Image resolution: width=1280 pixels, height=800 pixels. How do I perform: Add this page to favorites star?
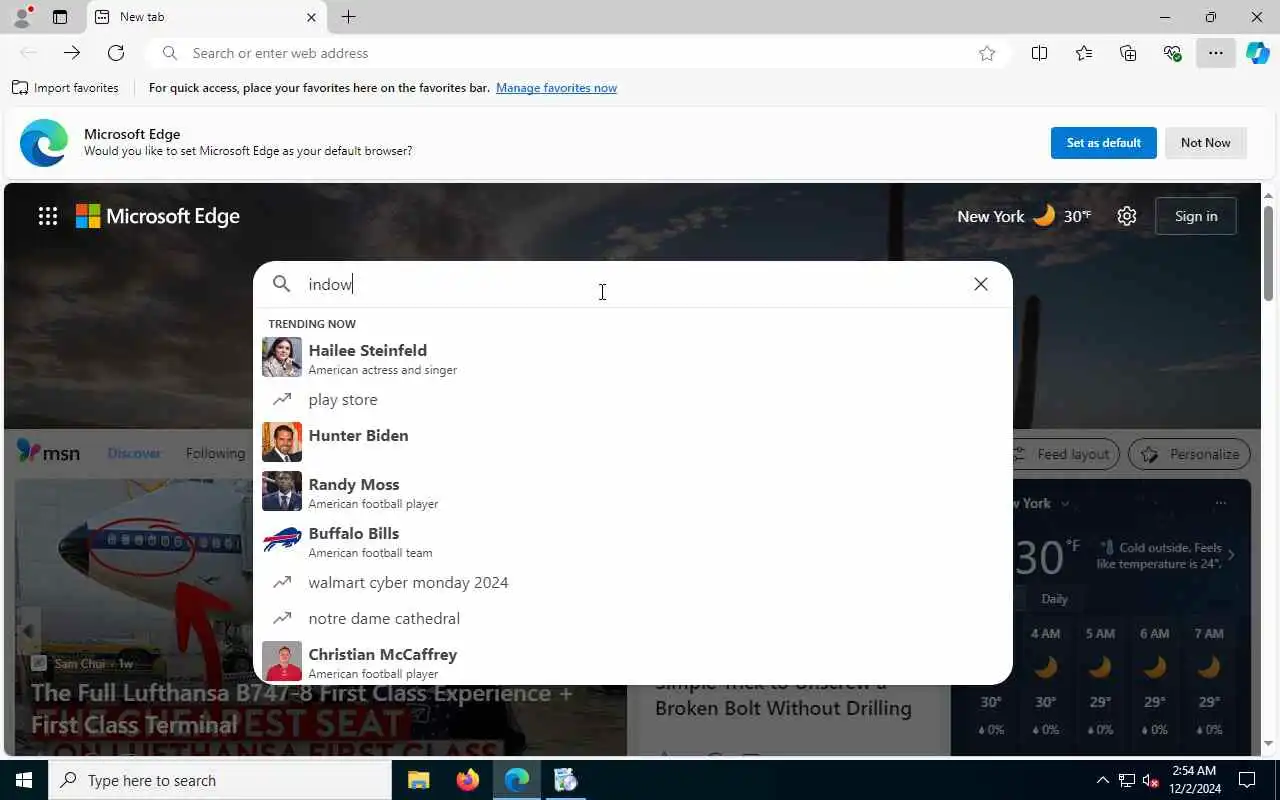tap(987, 53)
